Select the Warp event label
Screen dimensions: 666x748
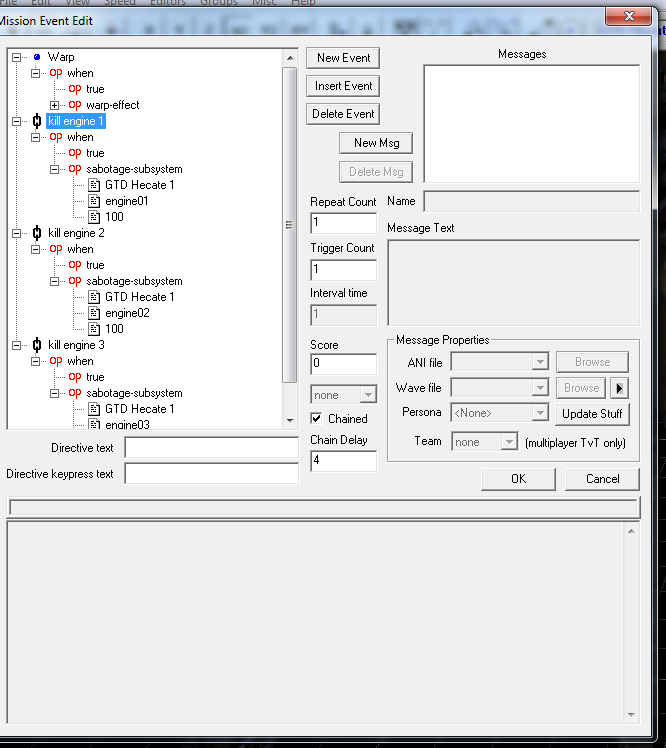(61, 57)
